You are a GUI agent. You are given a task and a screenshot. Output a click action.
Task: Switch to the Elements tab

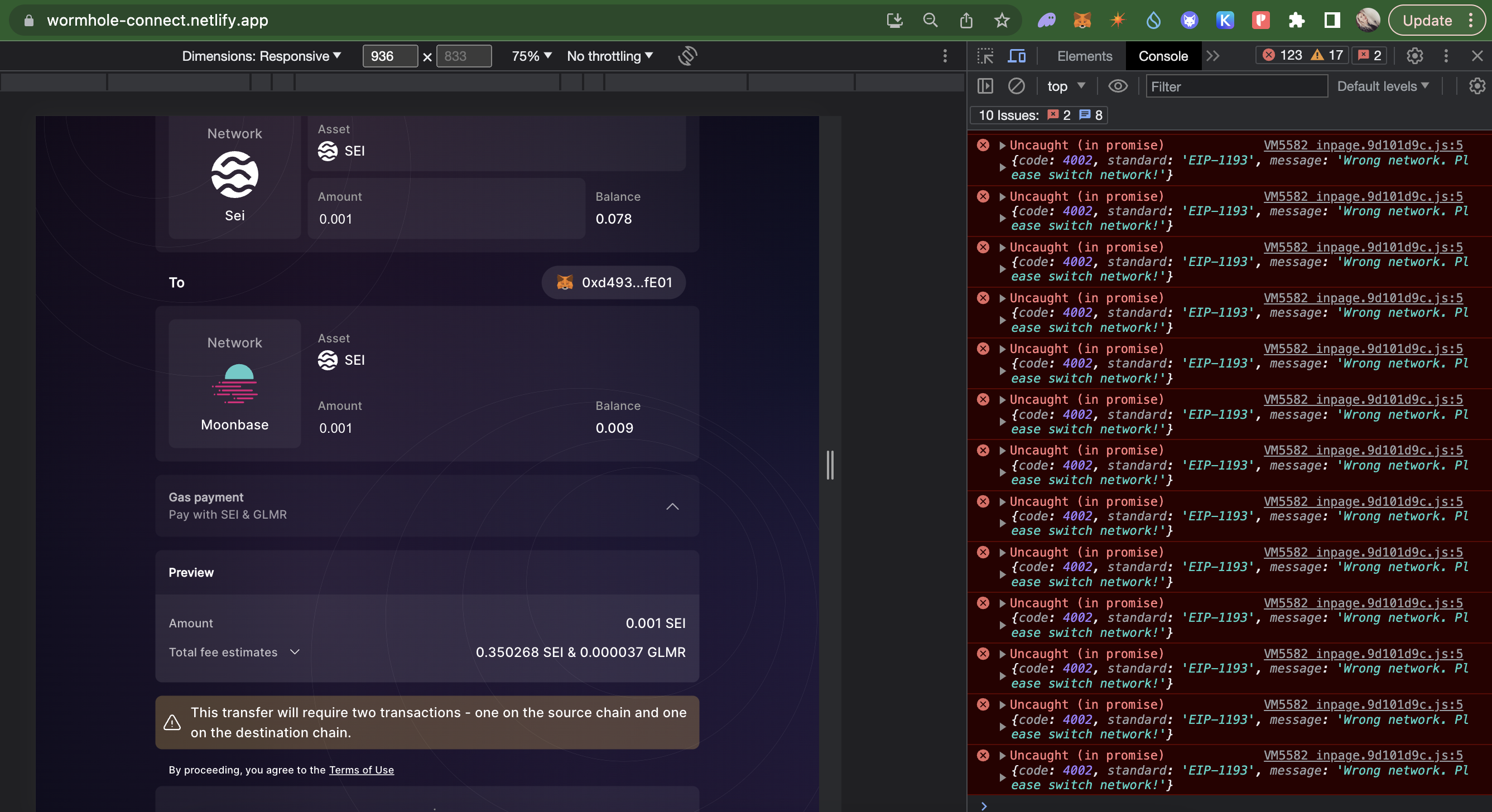[1084, 56]
